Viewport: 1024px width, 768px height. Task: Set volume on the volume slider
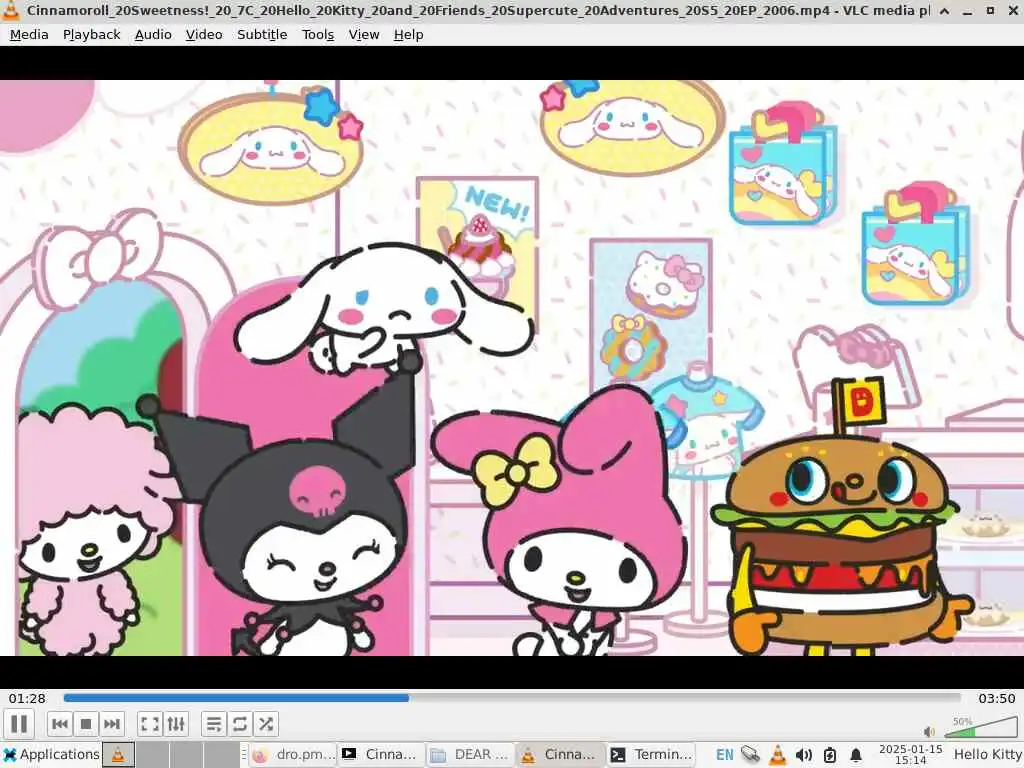coord(980,727)
